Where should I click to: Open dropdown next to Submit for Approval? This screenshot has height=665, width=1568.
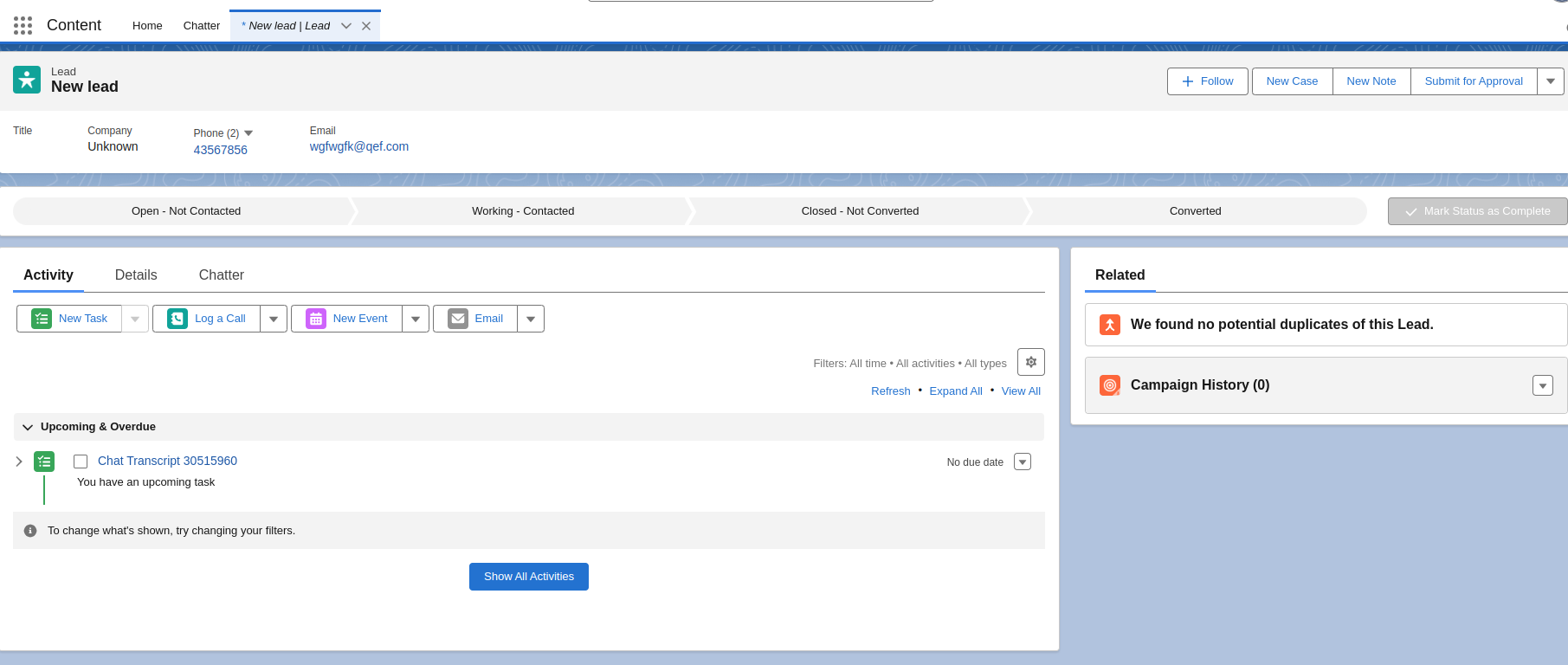pyautogui.click(x=1550, y=81)
